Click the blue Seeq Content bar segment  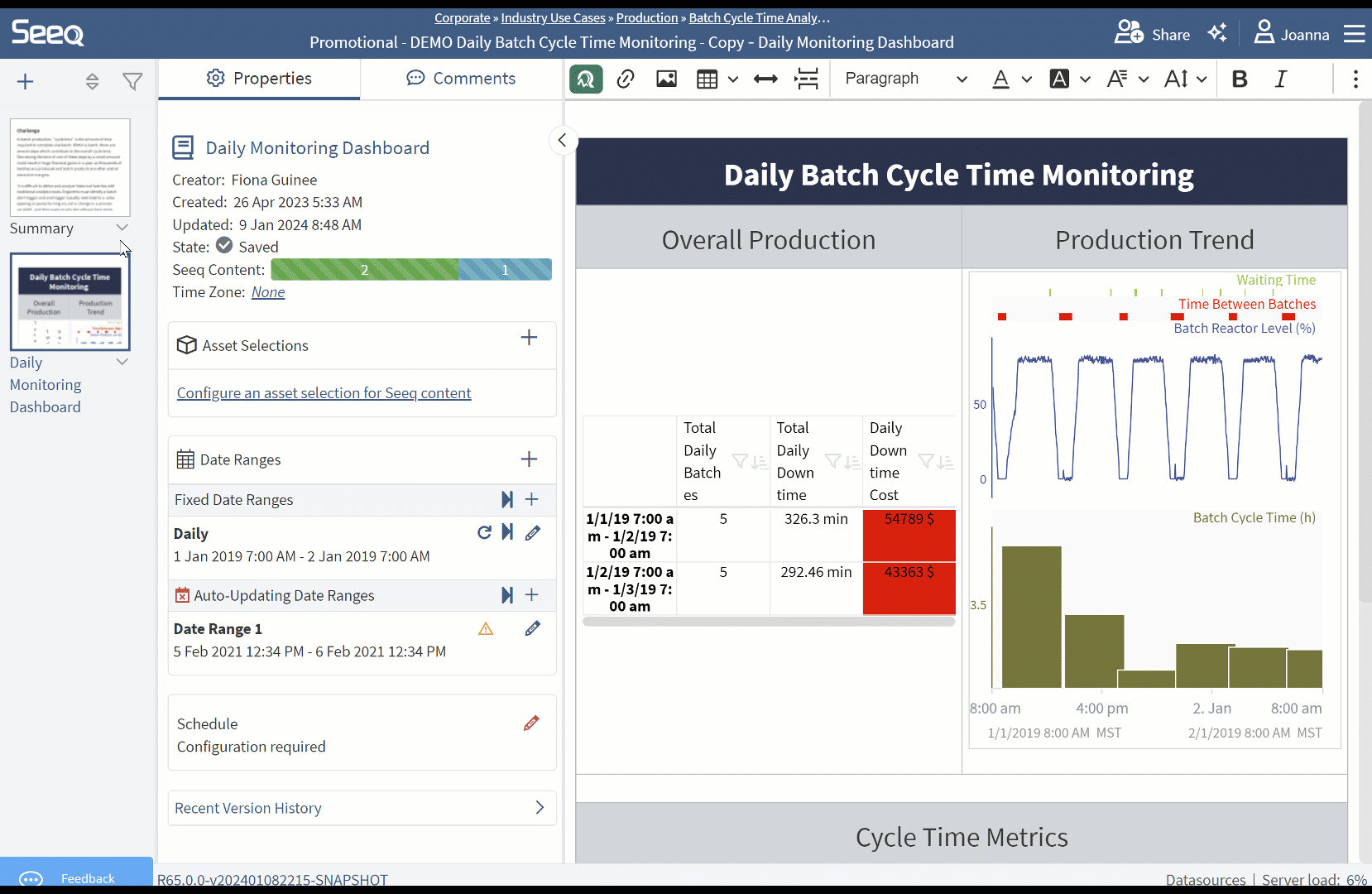tap(506, 270)
